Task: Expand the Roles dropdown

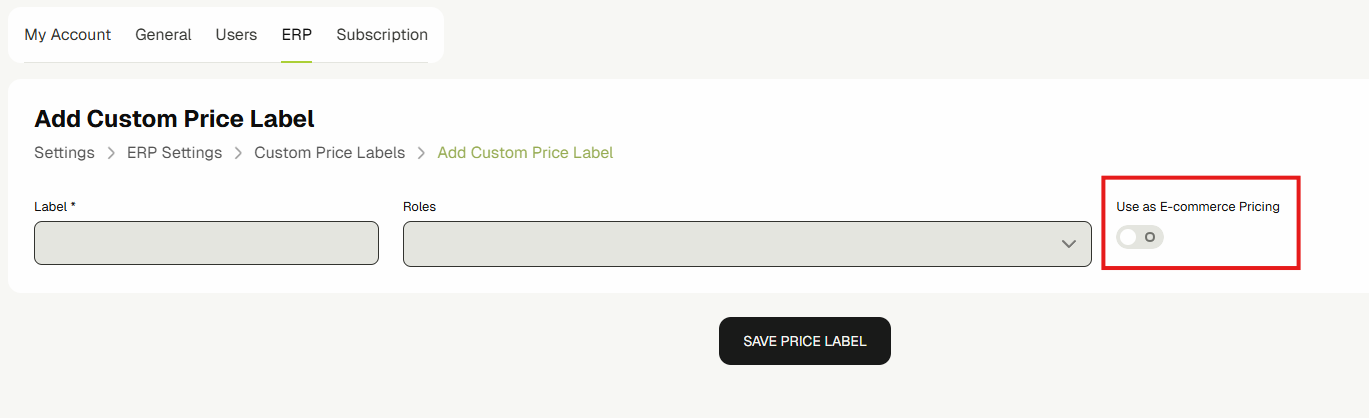Action: coord(747,244)
